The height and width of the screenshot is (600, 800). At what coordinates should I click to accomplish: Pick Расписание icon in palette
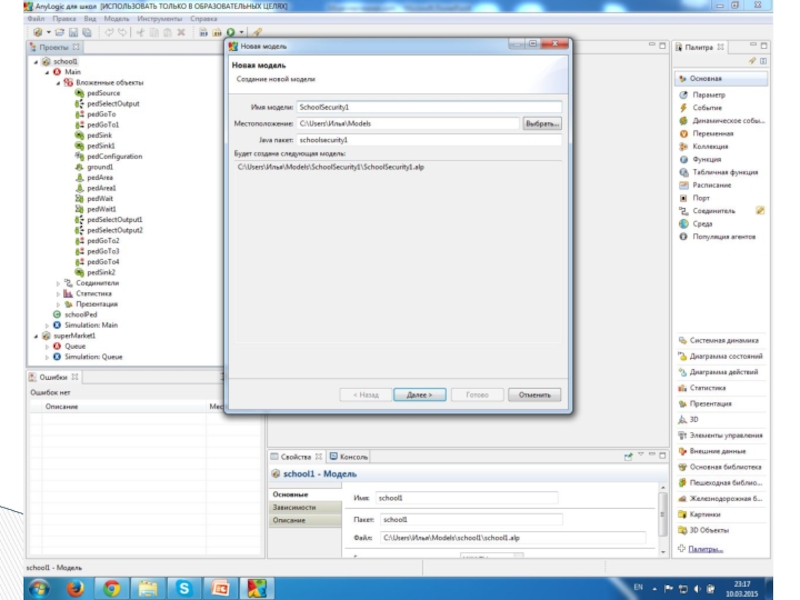point(684,185)
